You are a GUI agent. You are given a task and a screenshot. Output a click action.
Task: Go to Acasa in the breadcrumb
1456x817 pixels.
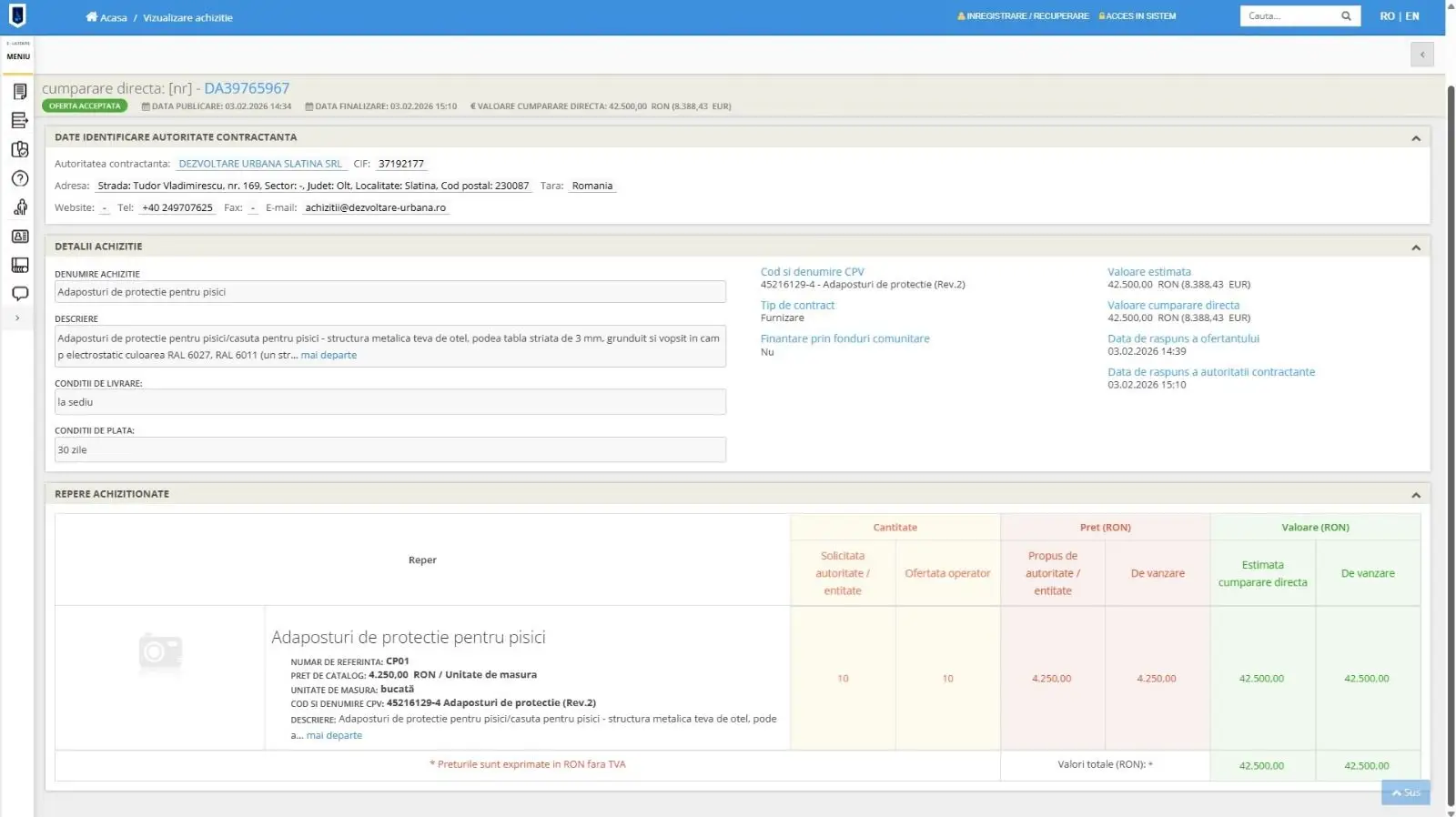pos(107,17)
